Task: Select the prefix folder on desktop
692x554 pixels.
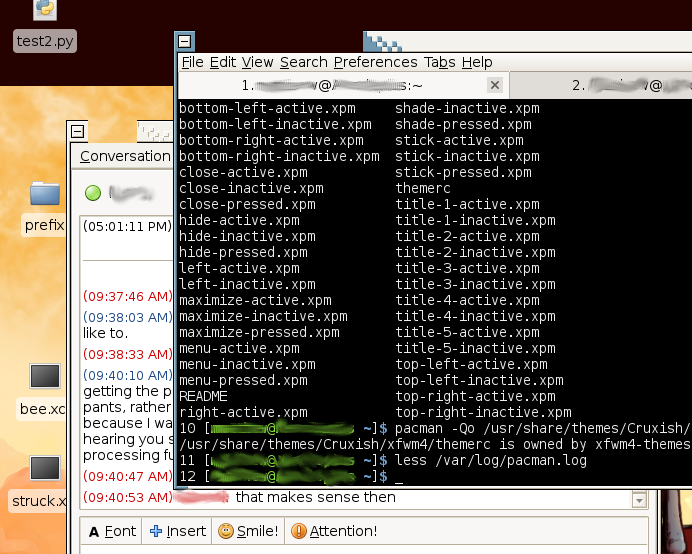Action: (x=45, y=194)
